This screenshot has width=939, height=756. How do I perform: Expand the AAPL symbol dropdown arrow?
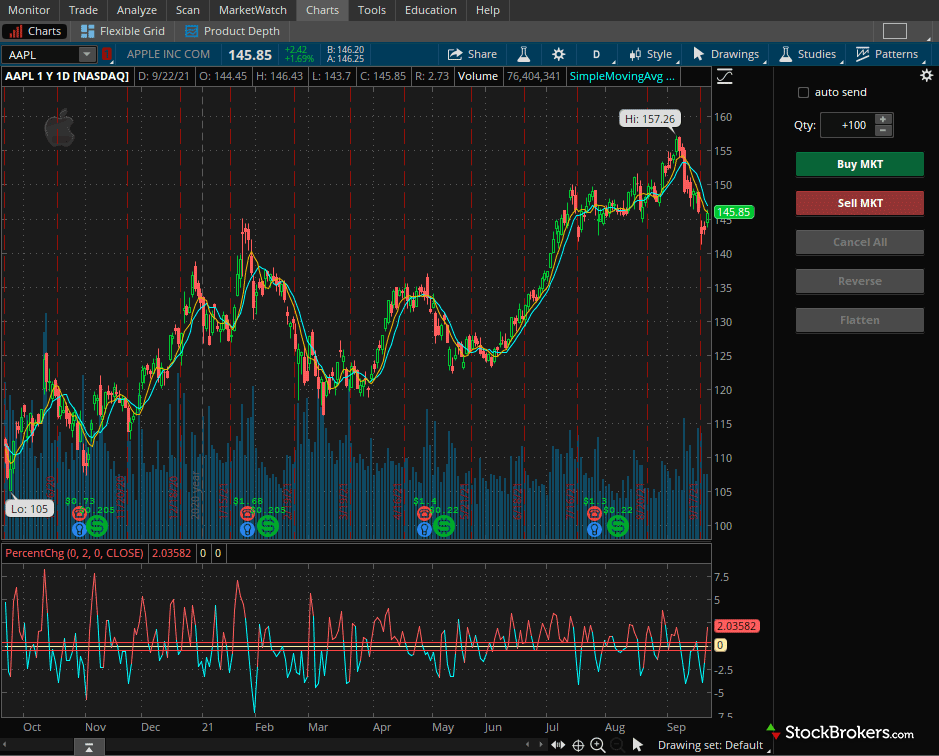click(87, 54)
